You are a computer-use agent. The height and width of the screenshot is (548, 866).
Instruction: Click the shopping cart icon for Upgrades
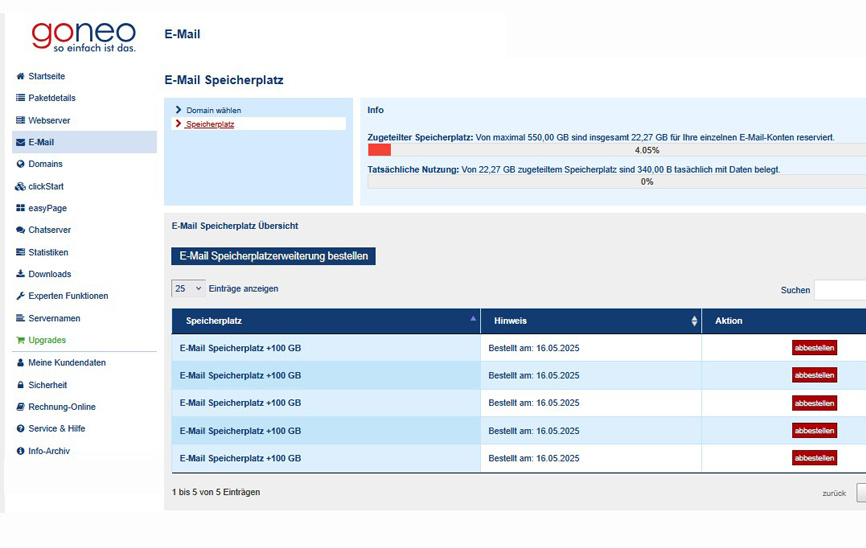click(x=20, y=340)
